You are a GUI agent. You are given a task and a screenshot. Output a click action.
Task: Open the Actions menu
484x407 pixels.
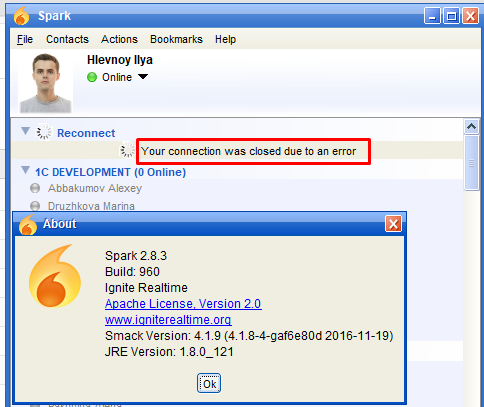[x=119, y=39]
